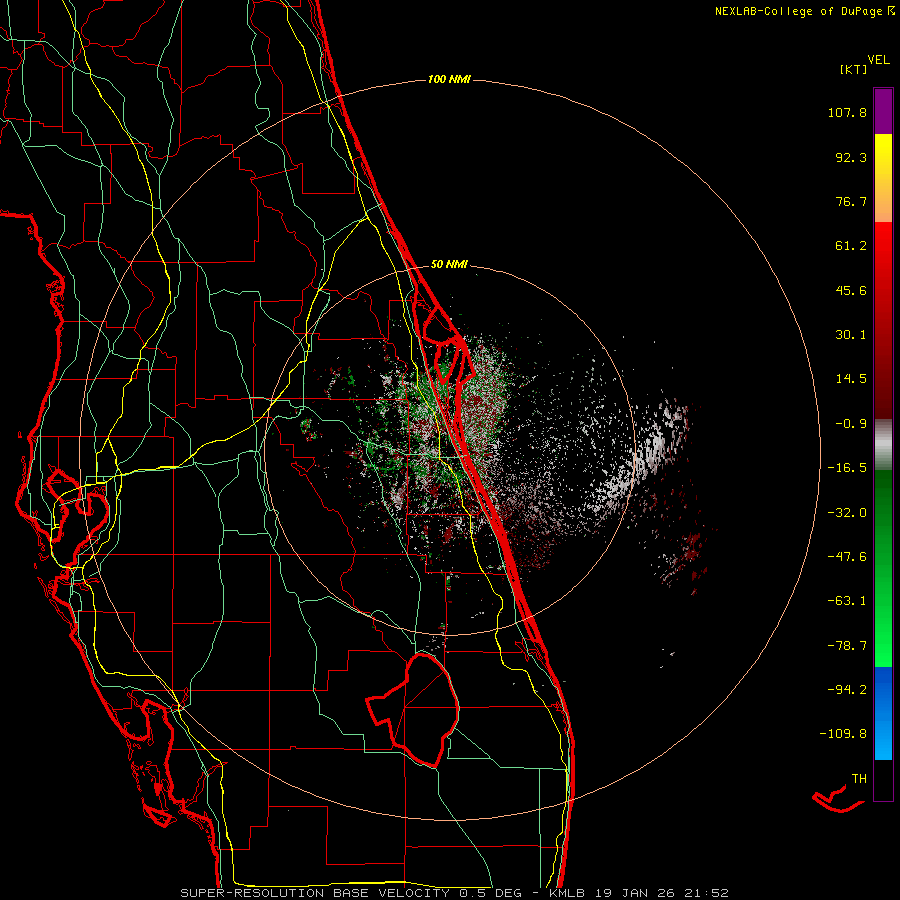The image size is (900, 900).
Task: Pick the dark TH segment of the color bar
Action: pyautogui.click(x=883, y=780)
